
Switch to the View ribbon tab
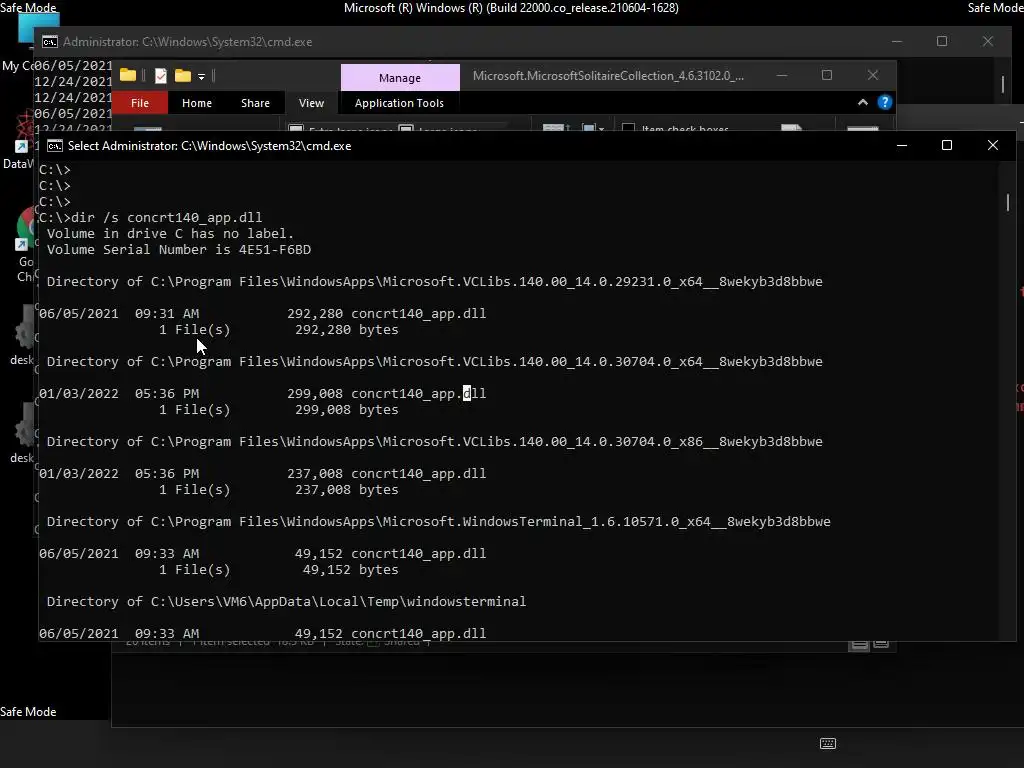pyautogui.click(x=312, y=103)
